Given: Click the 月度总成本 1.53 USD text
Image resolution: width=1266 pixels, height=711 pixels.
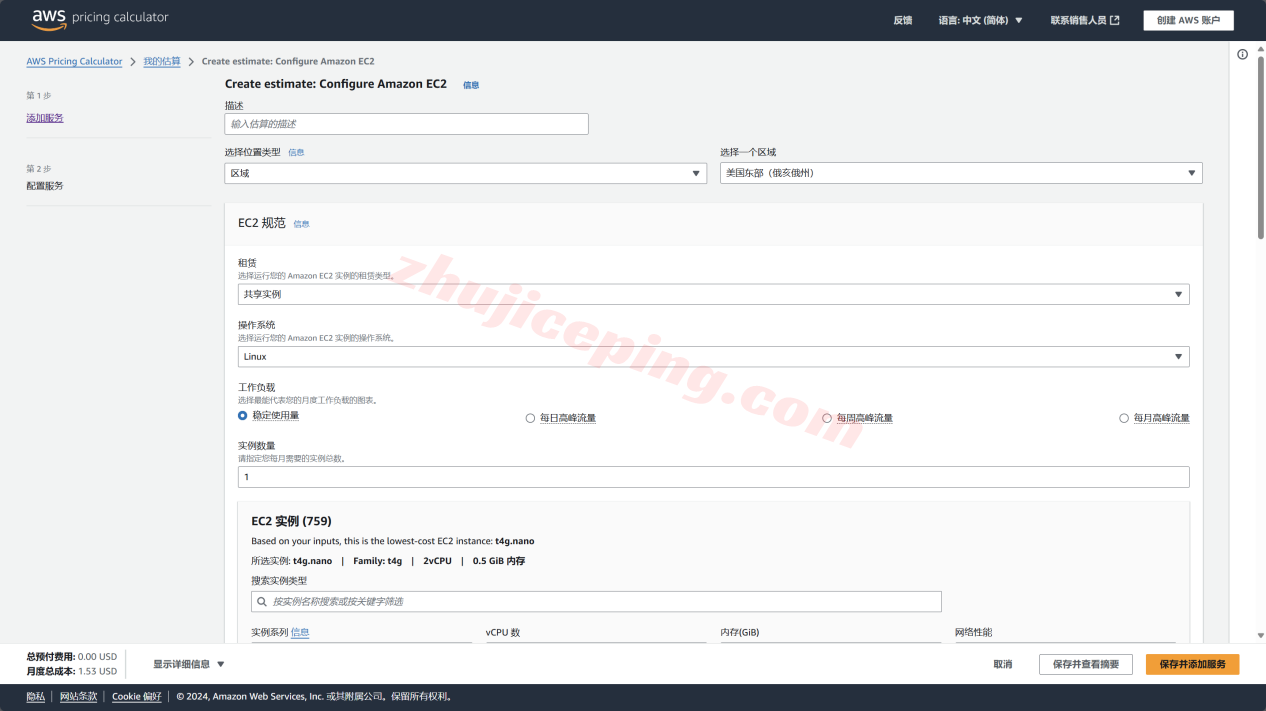Looking at the screenshot, I should click(x=72, y=671).
